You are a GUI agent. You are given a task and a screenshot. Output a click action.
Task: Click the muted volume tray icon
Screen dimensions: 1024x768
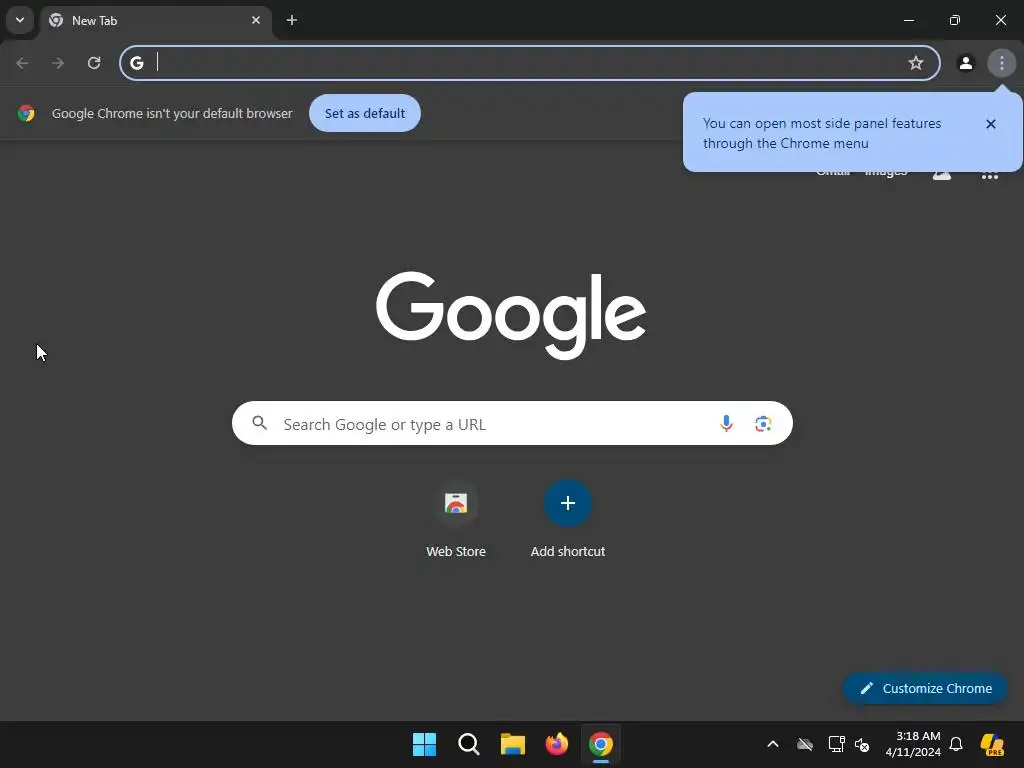862,744
